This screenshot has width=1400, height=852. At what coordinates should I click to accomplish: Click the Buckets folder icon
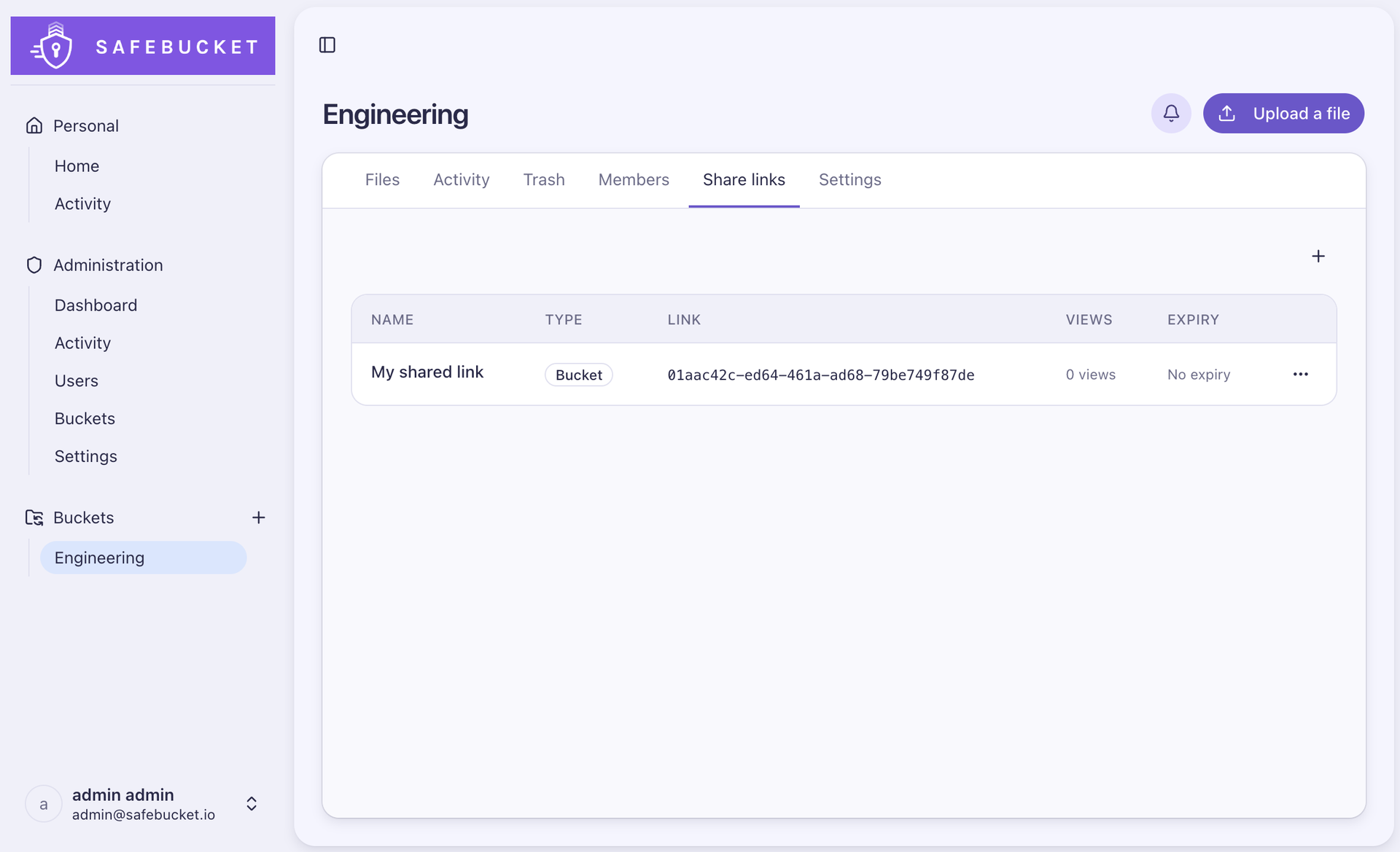coord(34,517)
